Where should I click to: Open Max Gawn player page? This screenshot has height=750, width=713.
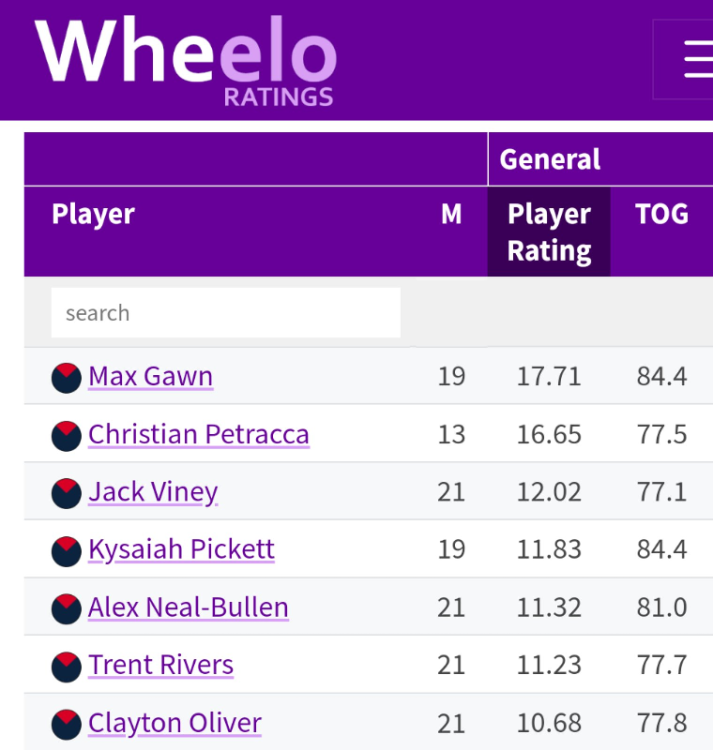(151, 376)
